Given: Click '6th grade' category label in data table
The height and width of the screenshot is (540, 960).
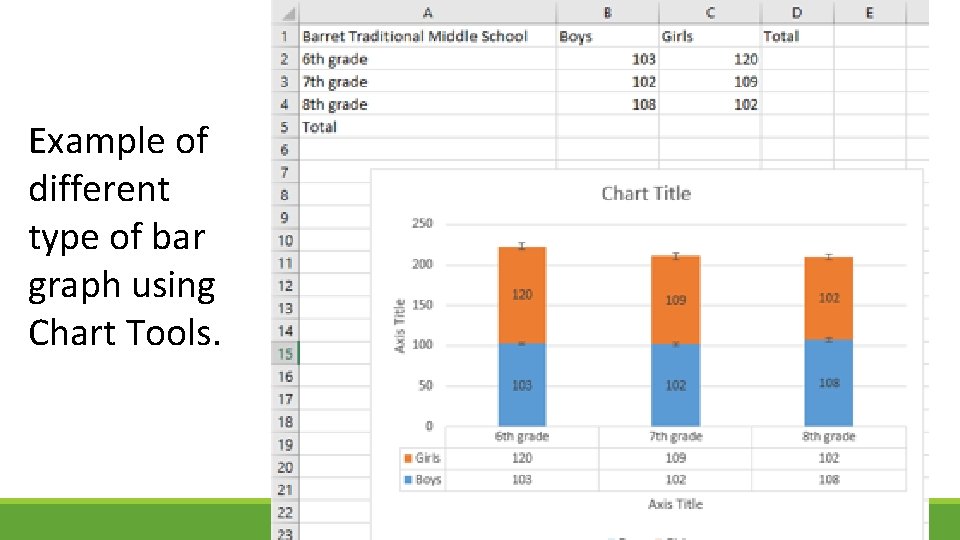Looking at the screenshot, I should [x=522, y=437].
